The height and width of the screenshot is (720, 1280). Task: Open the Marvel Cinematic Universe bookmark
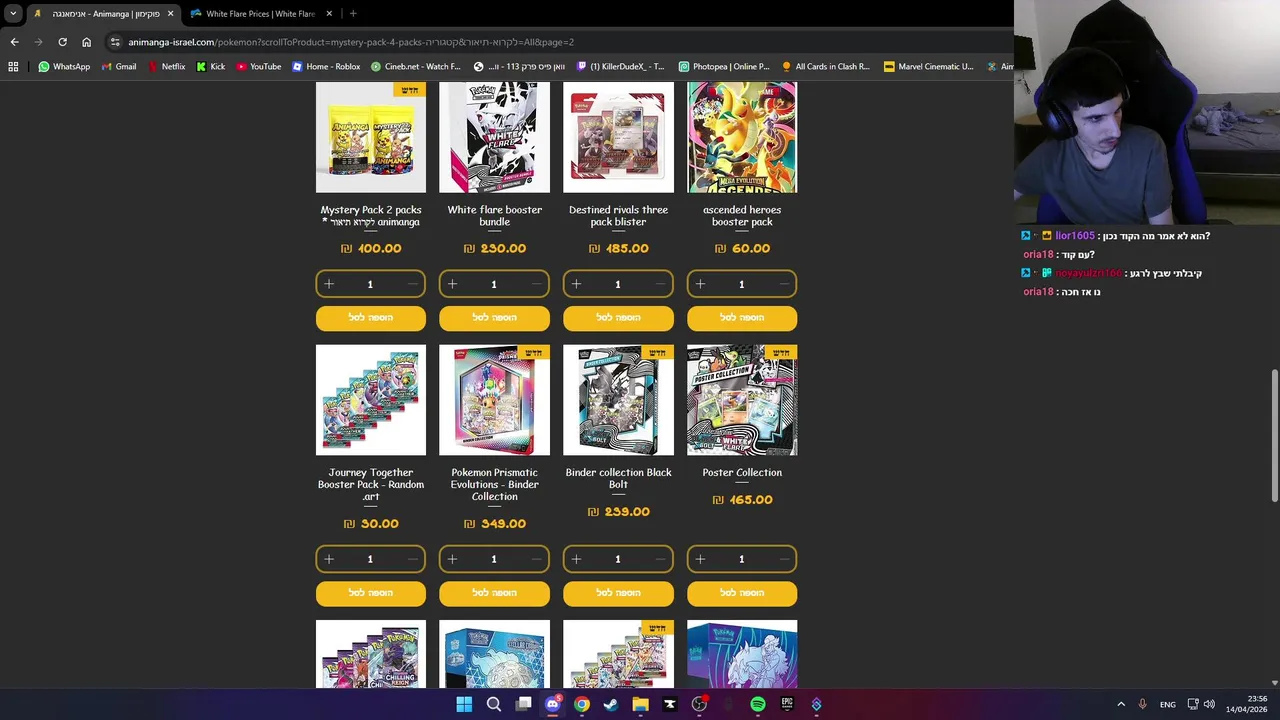928,67
